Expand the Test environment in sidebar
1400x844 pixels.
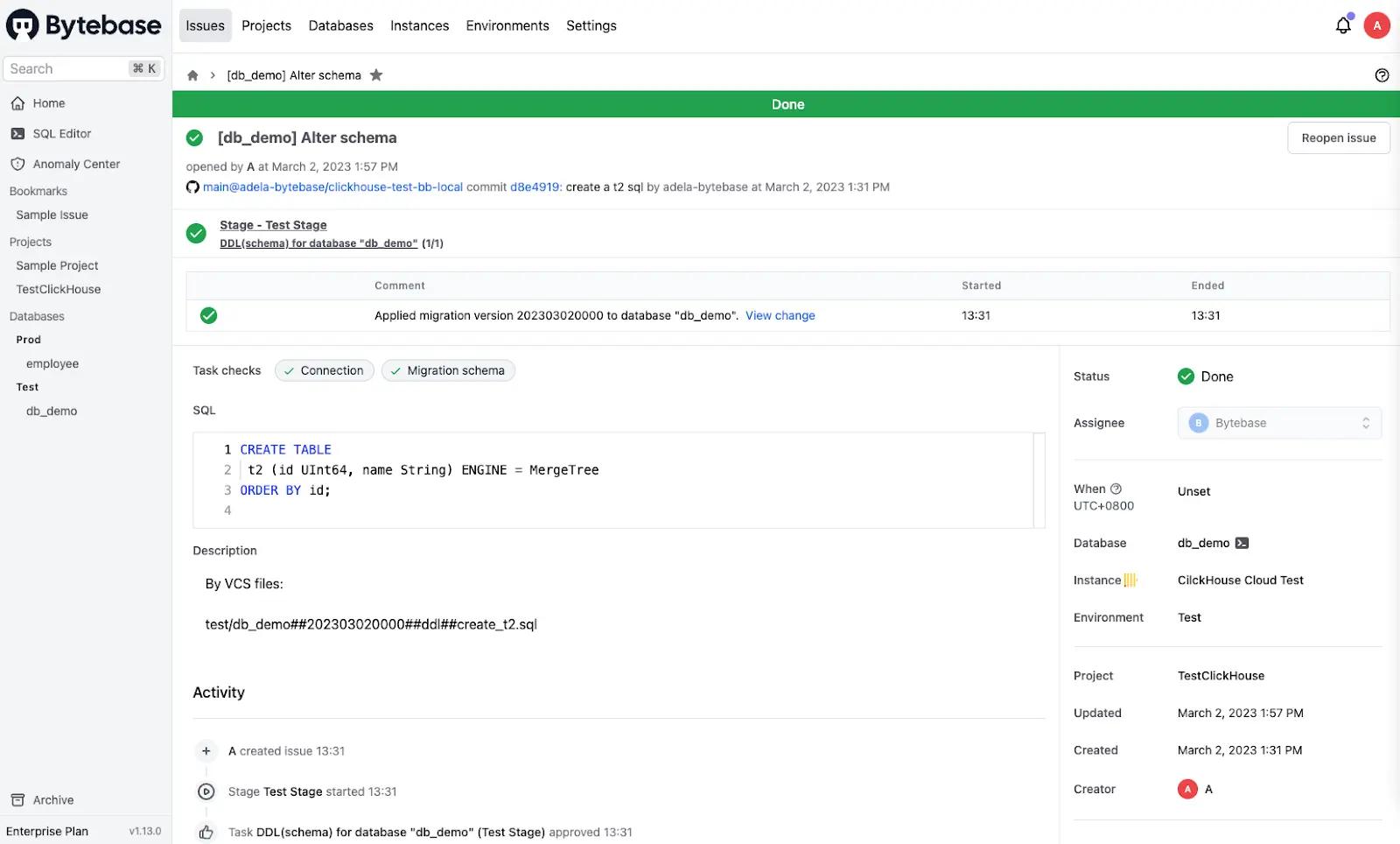(x=27, y=387)
